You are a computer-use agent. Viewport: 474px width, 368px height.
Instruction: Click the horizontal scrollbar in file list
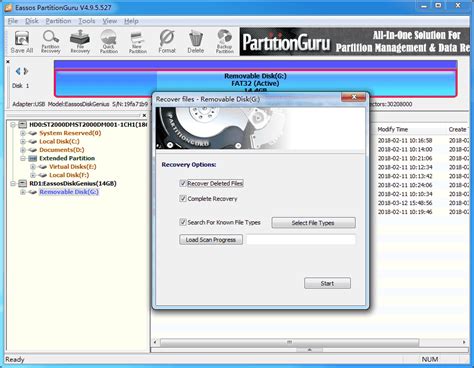pos(289,342)
